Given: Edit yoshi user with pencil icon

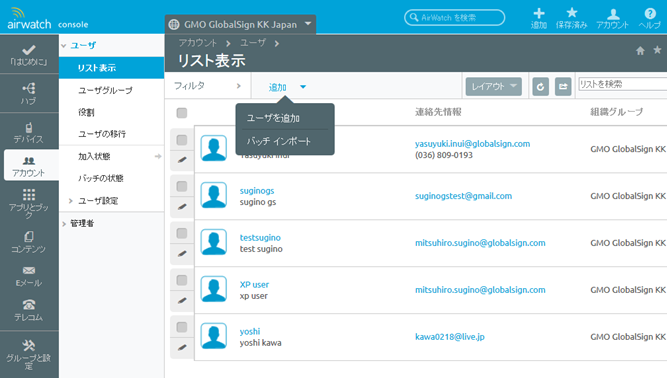Looking at the screenshot, I should tap(182, 347).
